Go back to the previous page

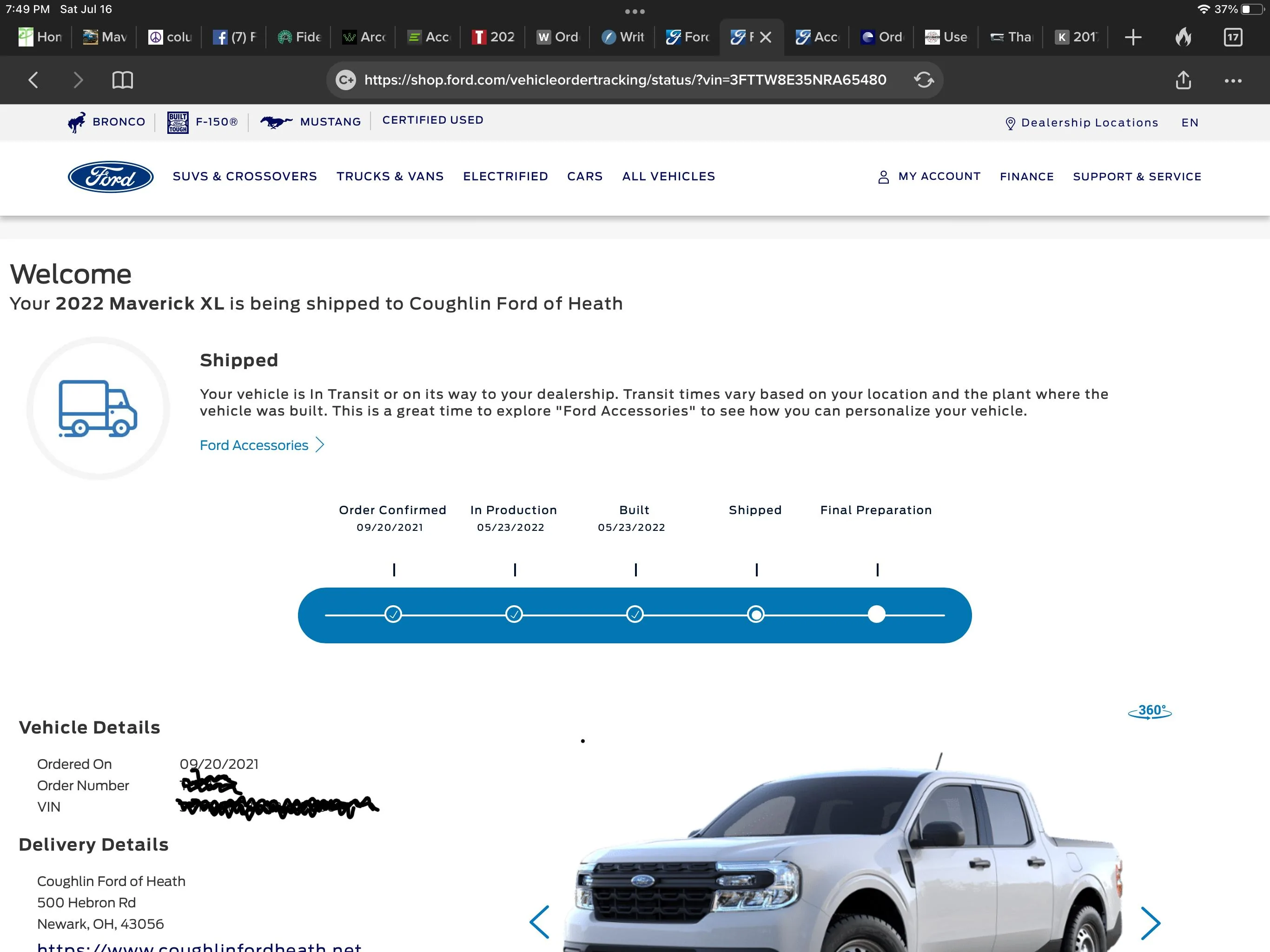tap(33, 80)
